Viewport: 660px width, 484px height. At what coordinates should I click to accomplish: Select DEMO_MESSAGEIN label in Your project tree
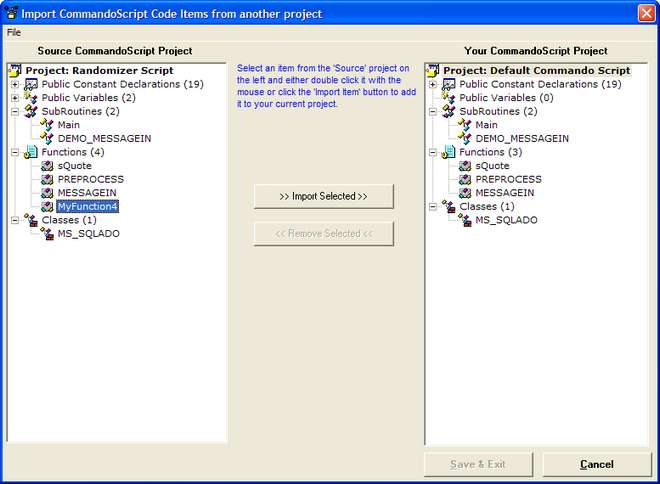point(522,138)
